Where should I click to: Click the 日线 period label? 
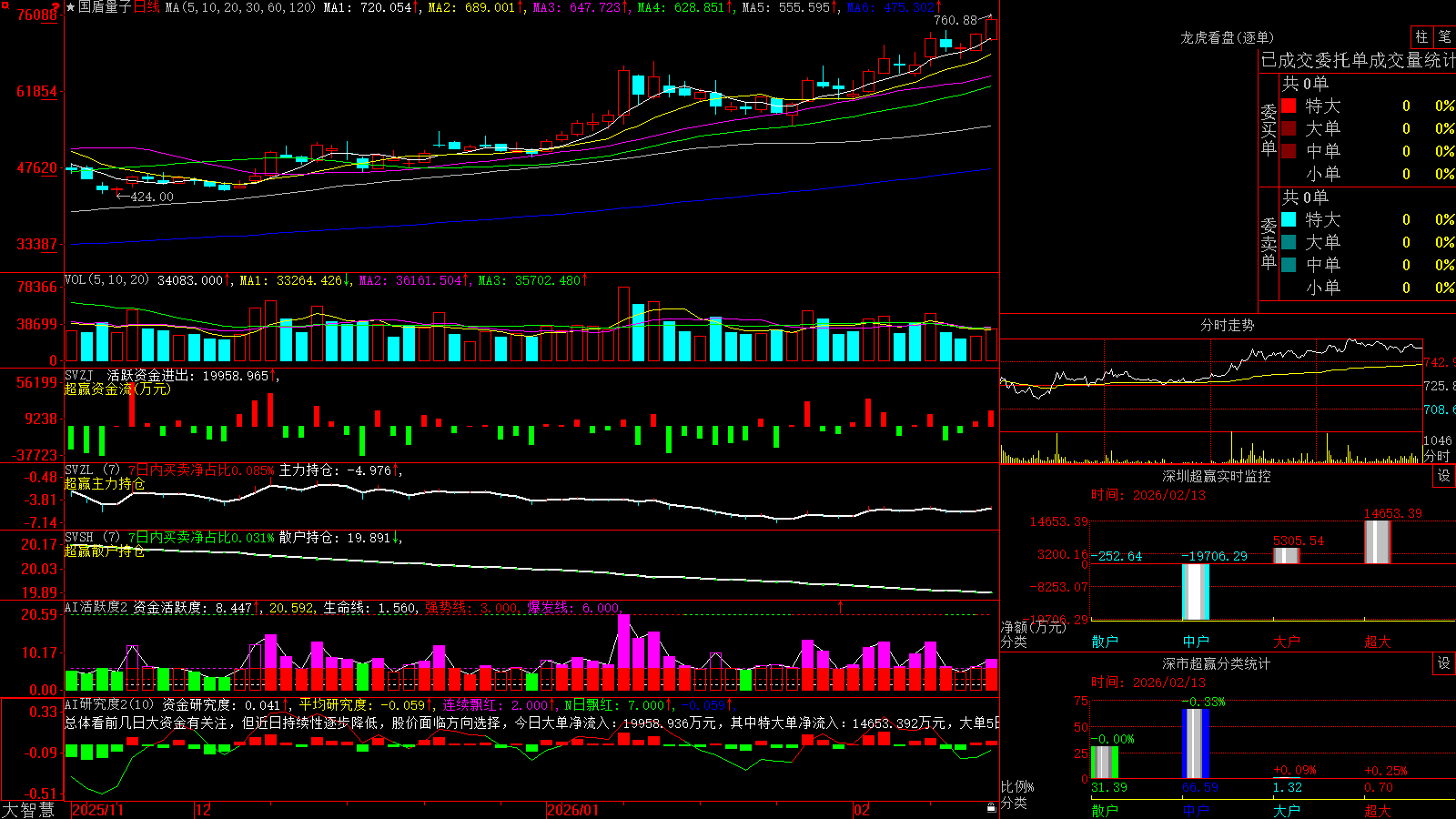click(147, 7)
